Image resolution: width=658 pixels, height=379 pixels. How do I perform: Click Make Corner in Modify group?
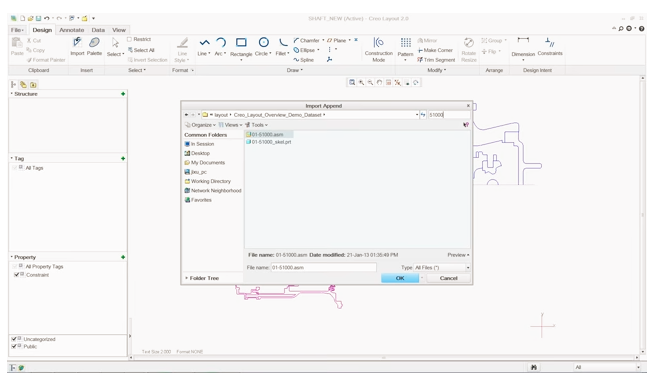point(435,50)
